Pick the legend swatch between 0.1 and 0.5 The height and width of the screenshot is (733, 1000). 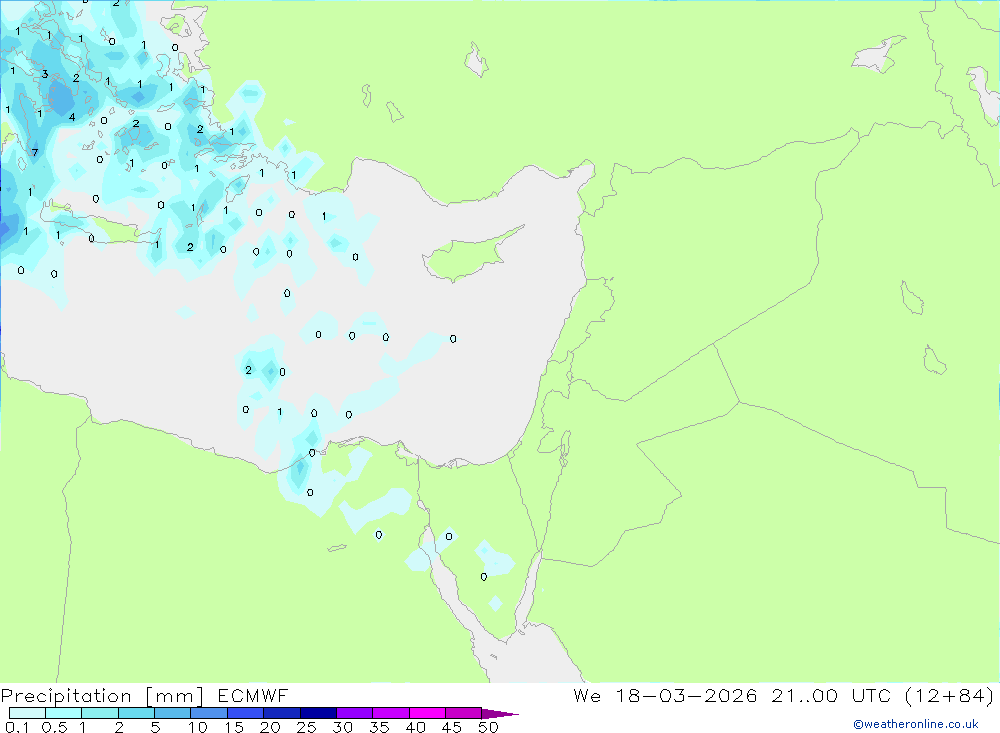(28, 714)
